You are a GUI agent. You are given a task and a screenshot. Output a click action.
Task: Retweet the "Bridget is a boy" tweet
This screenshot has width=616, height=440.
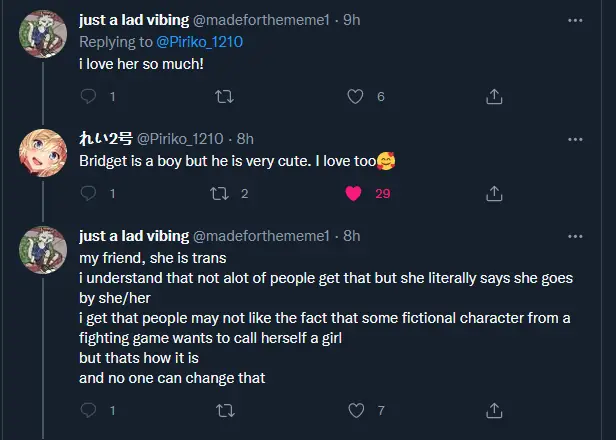pos(224,194)
